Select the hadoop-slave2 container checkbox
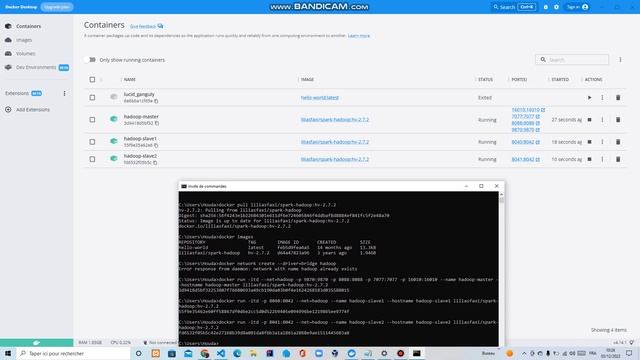Image resolution: width=640 pixels, height=360 pixels. 92,159
